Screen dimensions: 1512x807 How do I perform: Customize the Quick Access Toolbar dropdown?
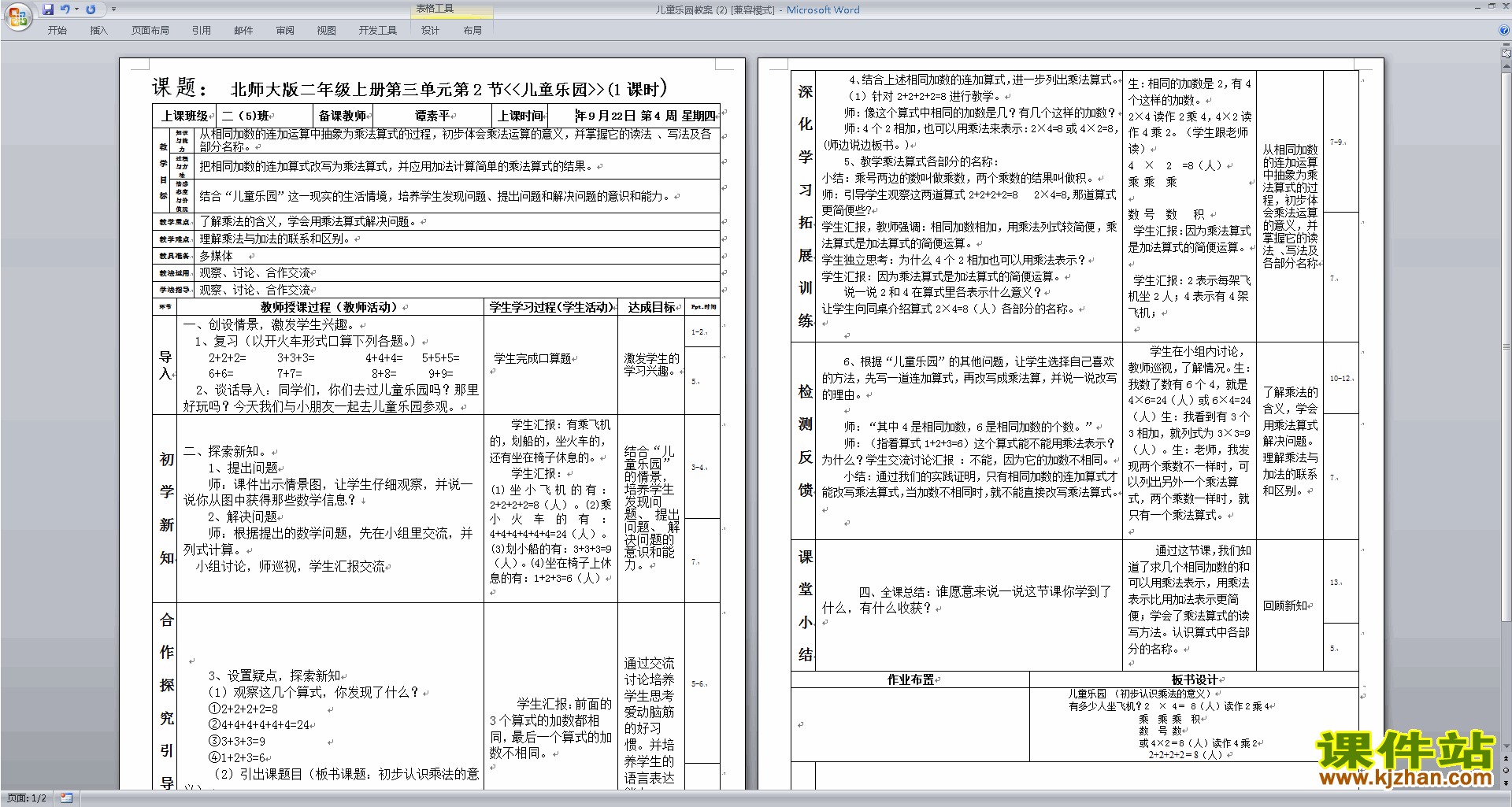(113, 9)
